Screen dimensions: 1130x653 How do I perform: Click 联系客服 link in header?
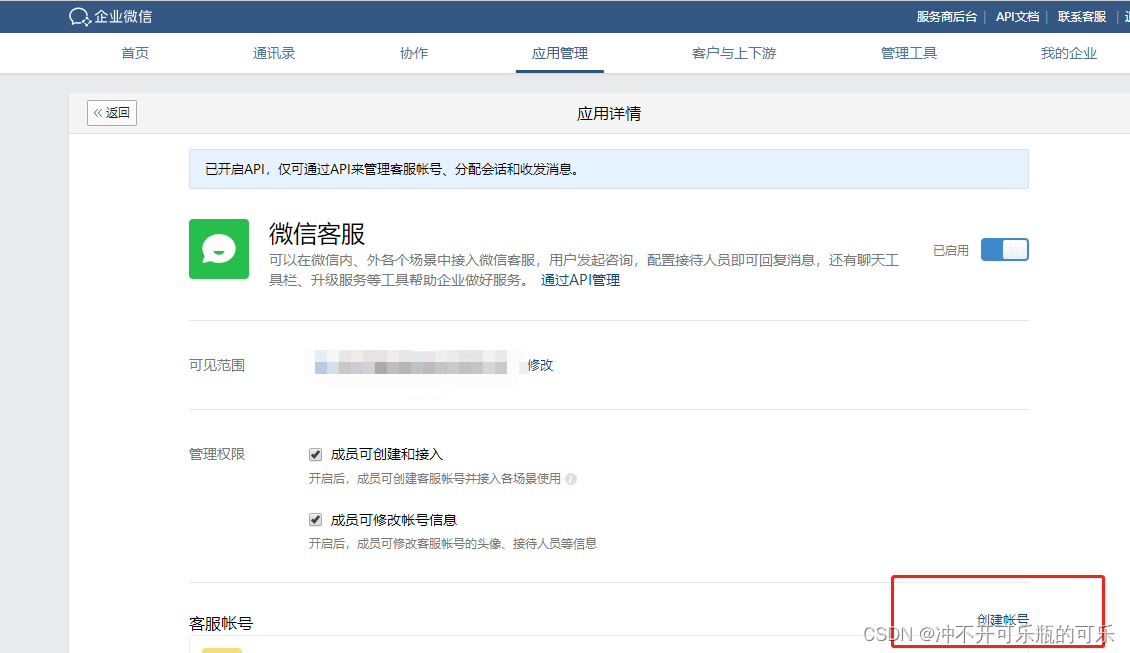coord(1082,17)
